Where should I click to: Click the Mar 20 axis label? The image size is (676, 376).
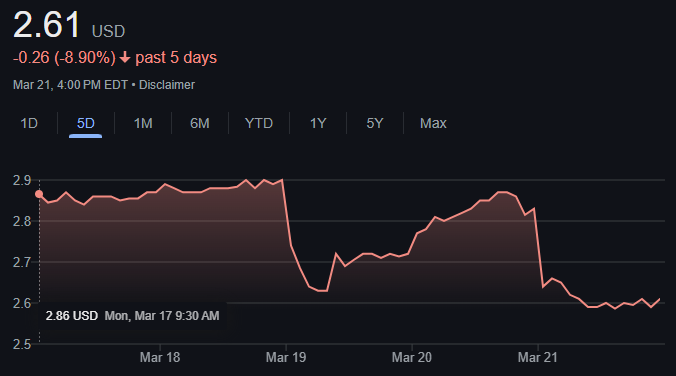[x=412, y=357]
